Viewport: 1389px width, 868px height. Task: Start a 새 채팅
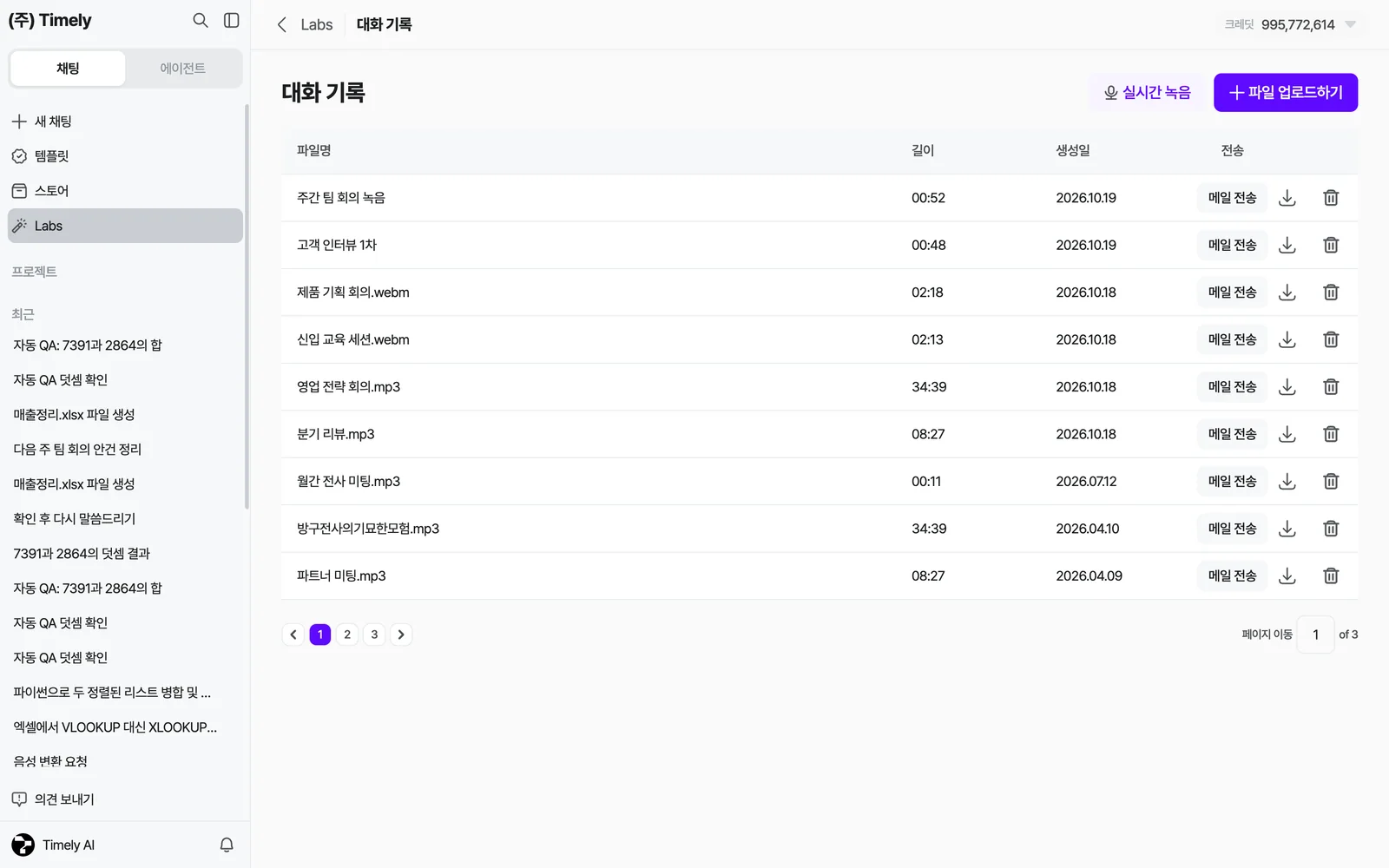coord(125,122)
